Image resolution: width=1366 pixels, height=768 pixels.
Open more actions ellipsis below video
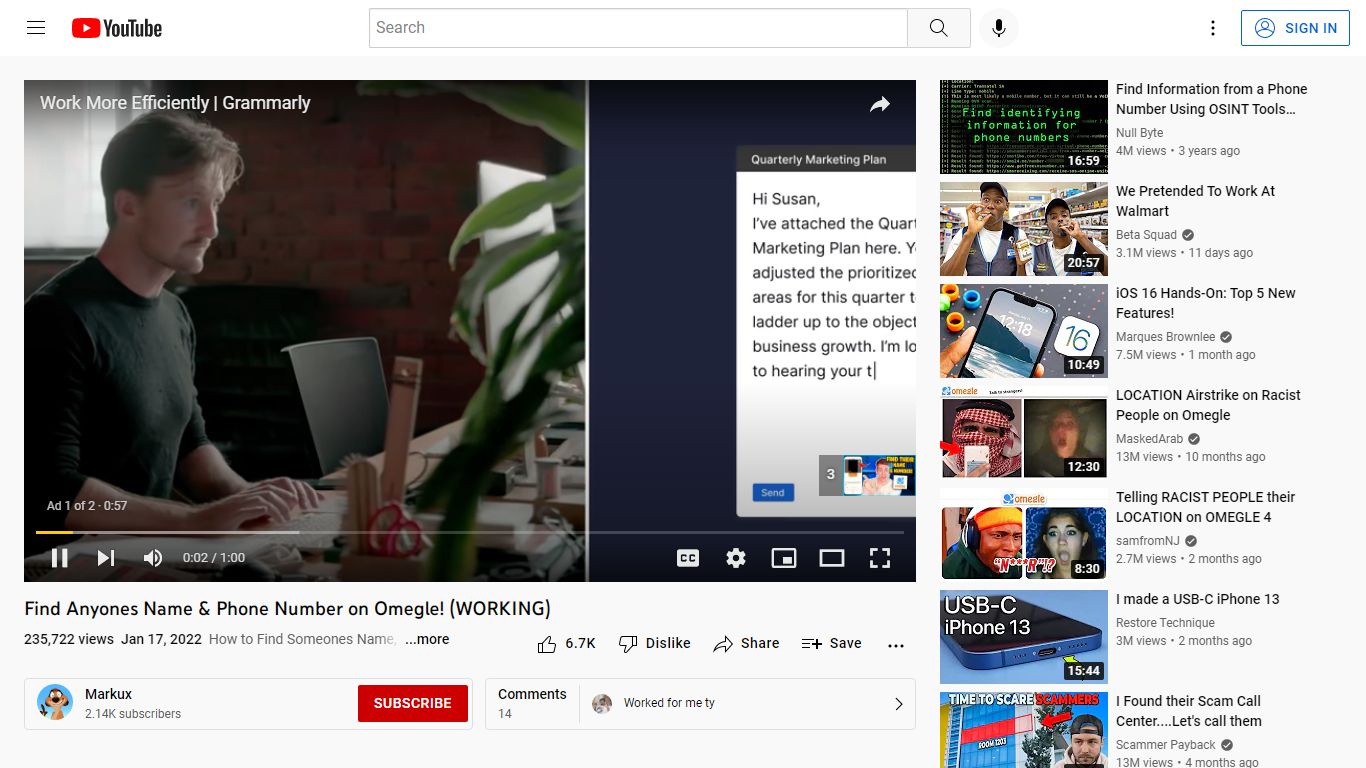(x=896, y=645)
